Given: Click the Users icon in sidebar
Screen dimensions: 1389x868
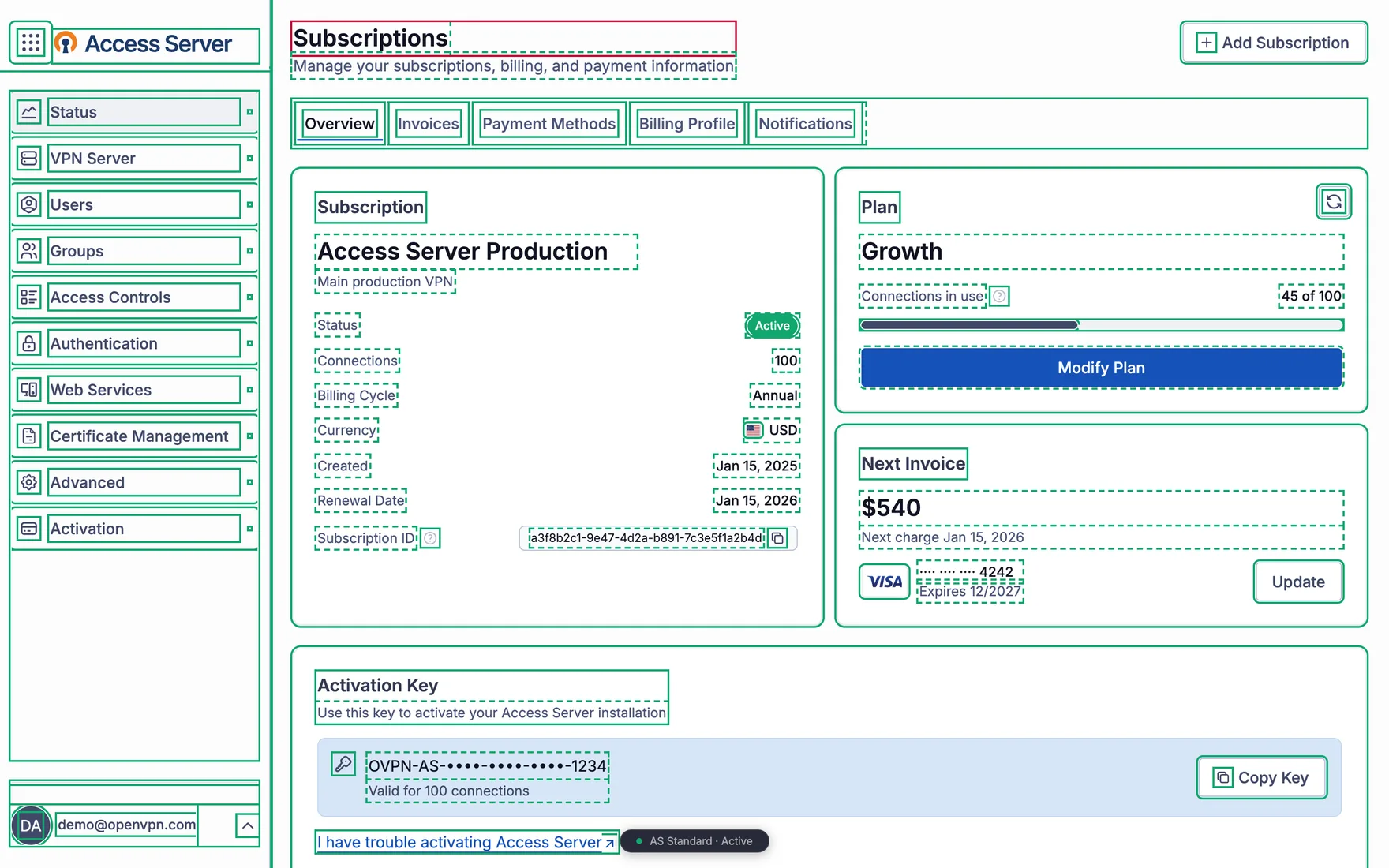Looking at the screenshot, I should tap(29, 204).
